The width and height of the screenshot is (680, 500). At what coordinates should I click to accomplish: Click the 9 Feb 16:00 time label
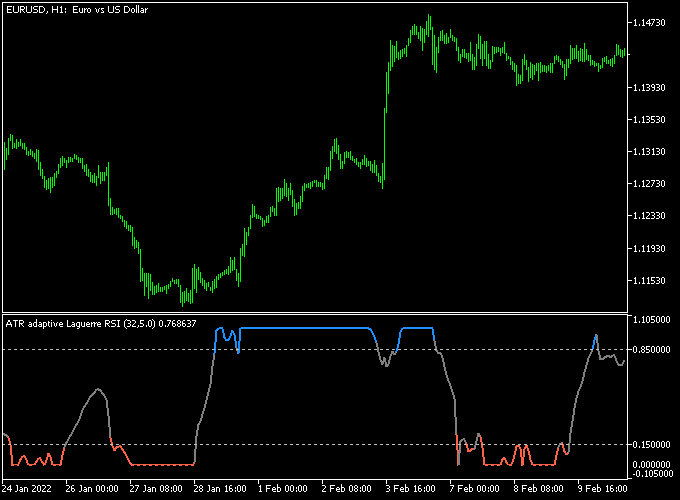pyautogui.click(x=602, y=489)
